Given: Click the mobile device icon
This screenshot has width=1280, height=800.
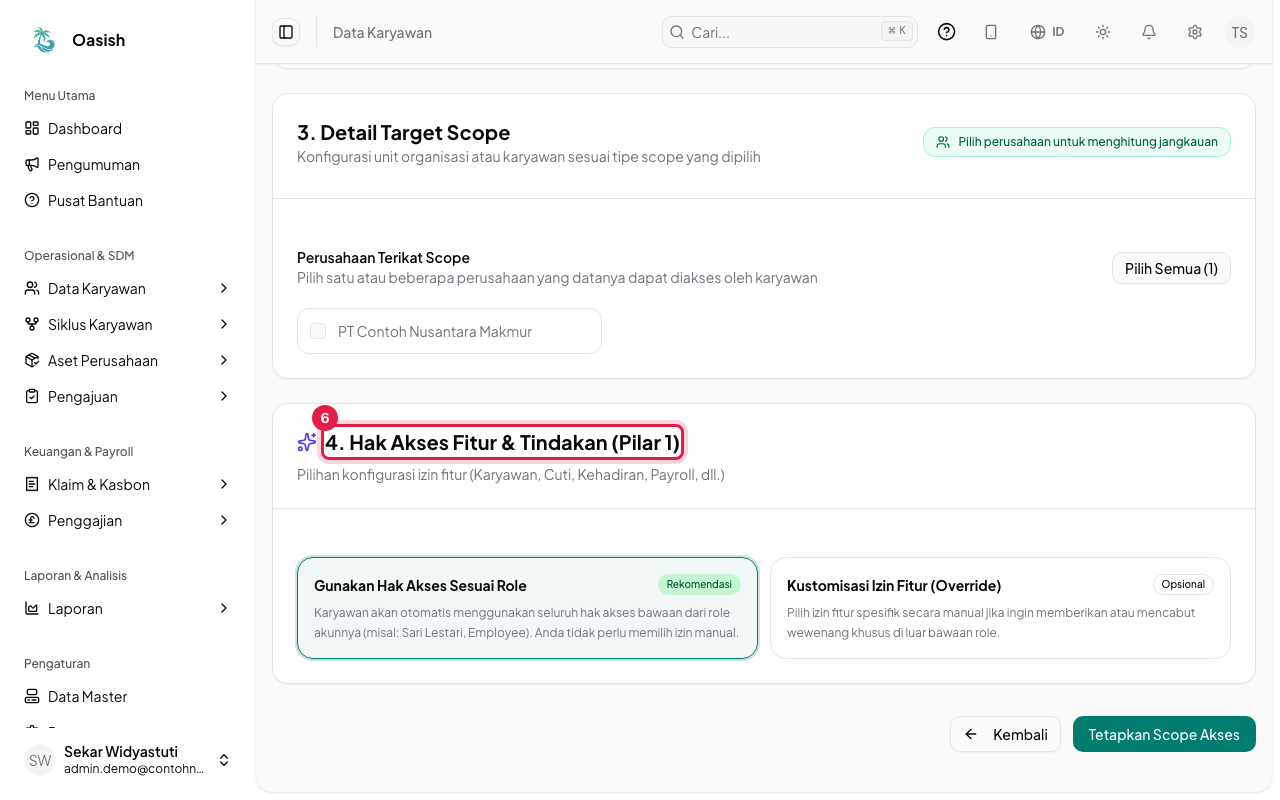Looking at the screenshot, I should click(991, 32).
